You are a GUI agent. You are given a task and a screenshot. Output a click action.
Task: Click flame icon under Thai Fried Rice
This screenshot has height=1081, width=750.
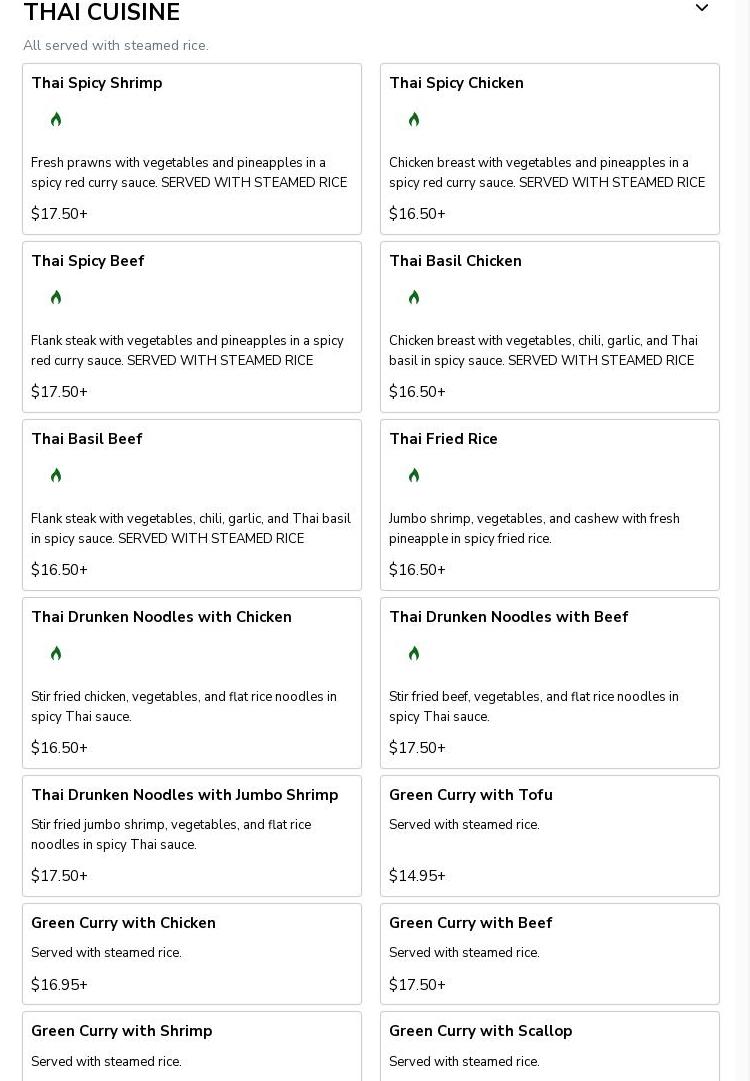click(x=414, y=475)
